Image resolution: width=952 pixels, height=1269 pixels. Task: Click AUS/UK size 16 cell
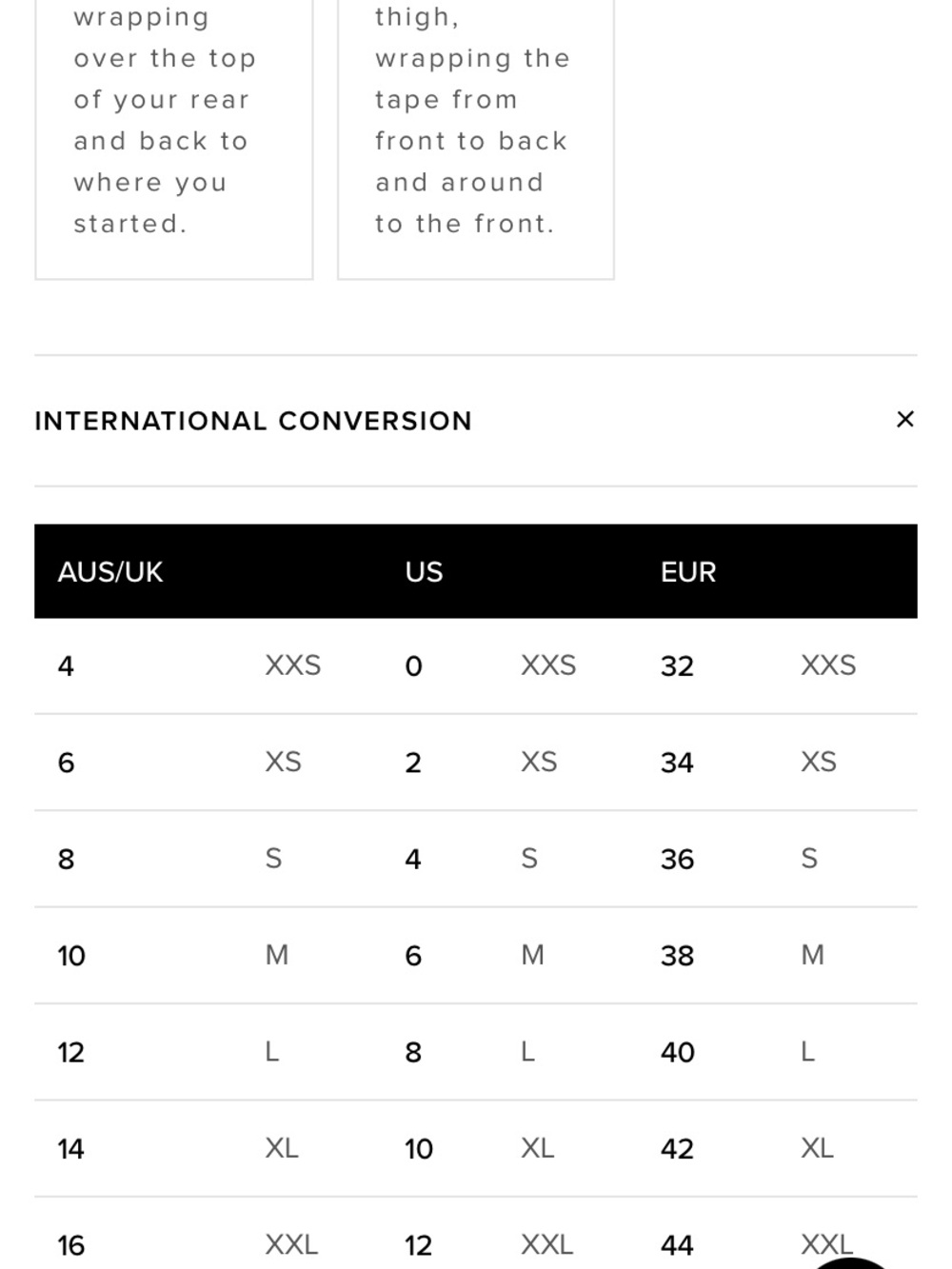(x=71, y=1245)
